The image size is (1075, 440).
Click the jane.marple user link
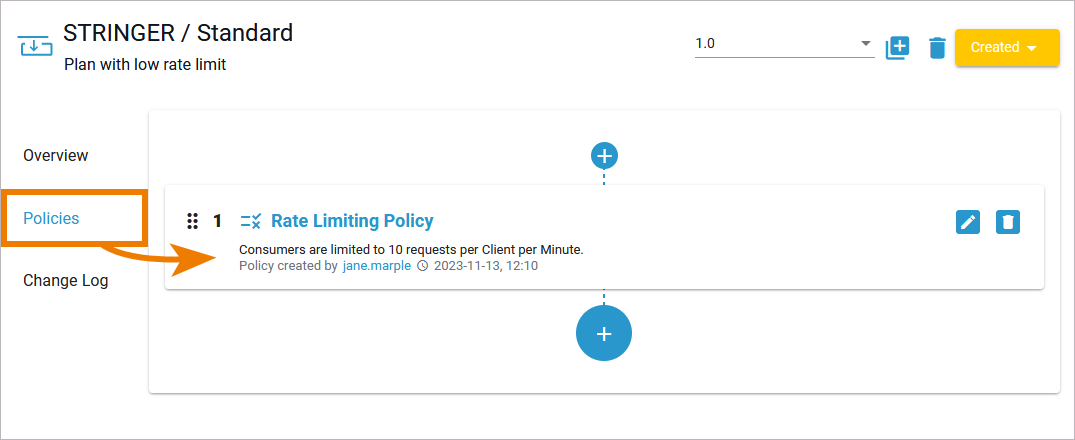[376, 266]
